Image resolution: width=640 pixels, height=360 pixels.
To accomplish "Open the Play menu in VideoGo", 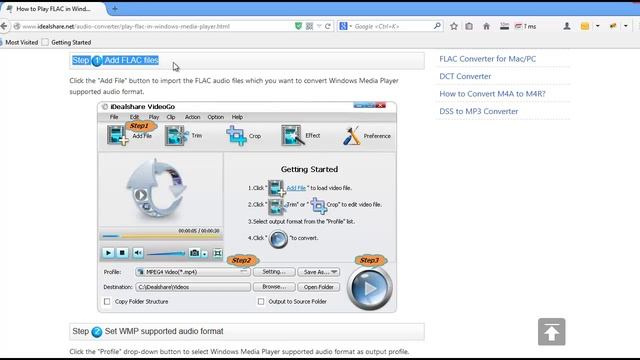I will click(154, 117).
